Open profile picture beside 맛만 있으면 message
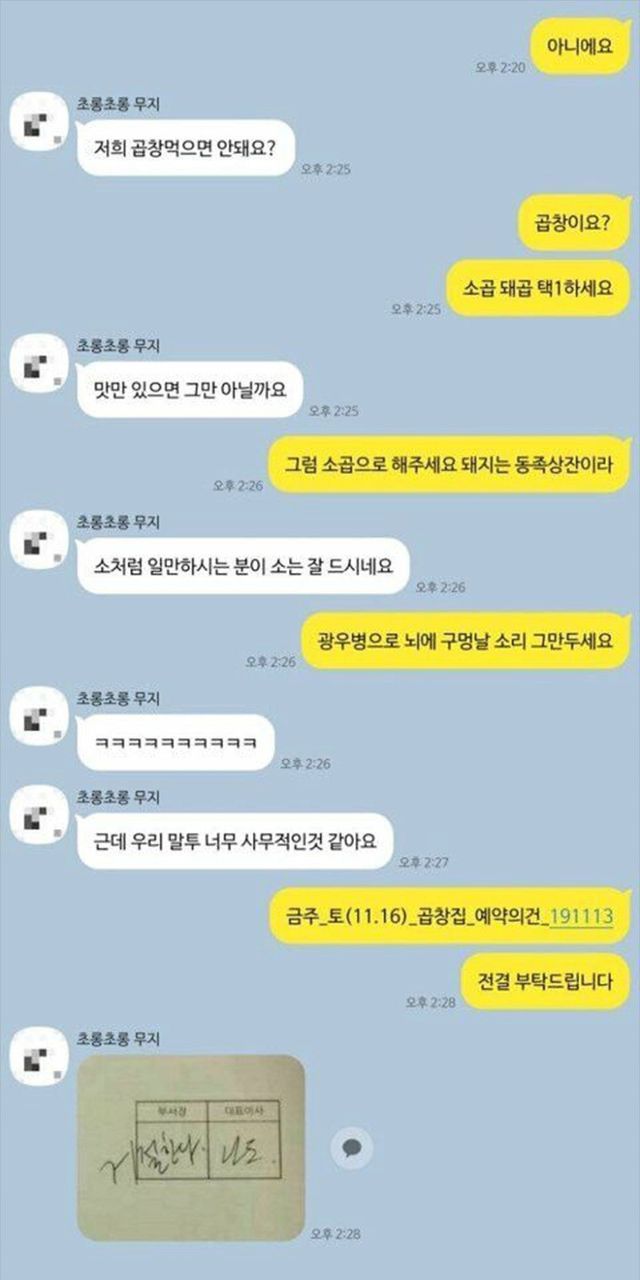The height and width of the screenshot is (1280, 640). (38, 364)
